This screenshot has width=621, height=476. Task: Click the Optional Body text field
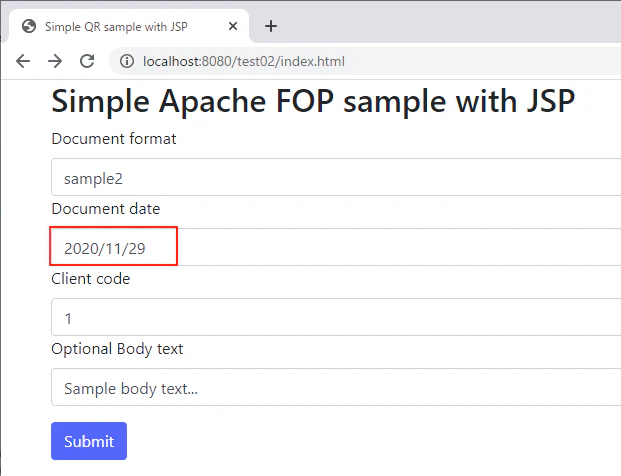[336, 387]
